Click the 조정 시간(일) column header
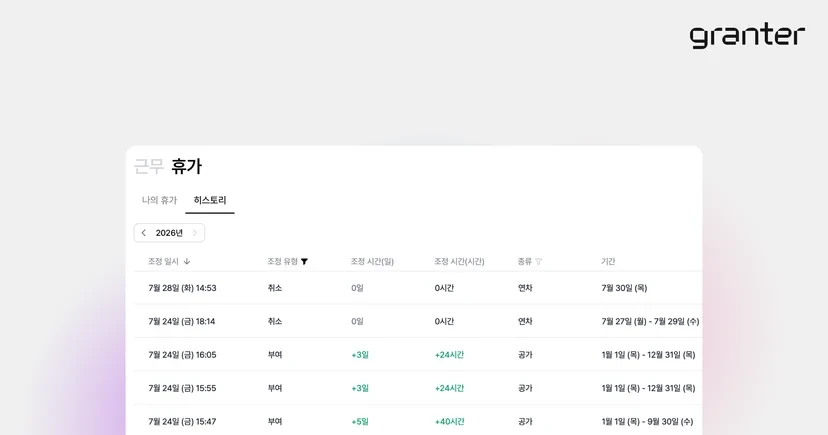The height and width of the screenshot is (435, 828). point(372,261)
